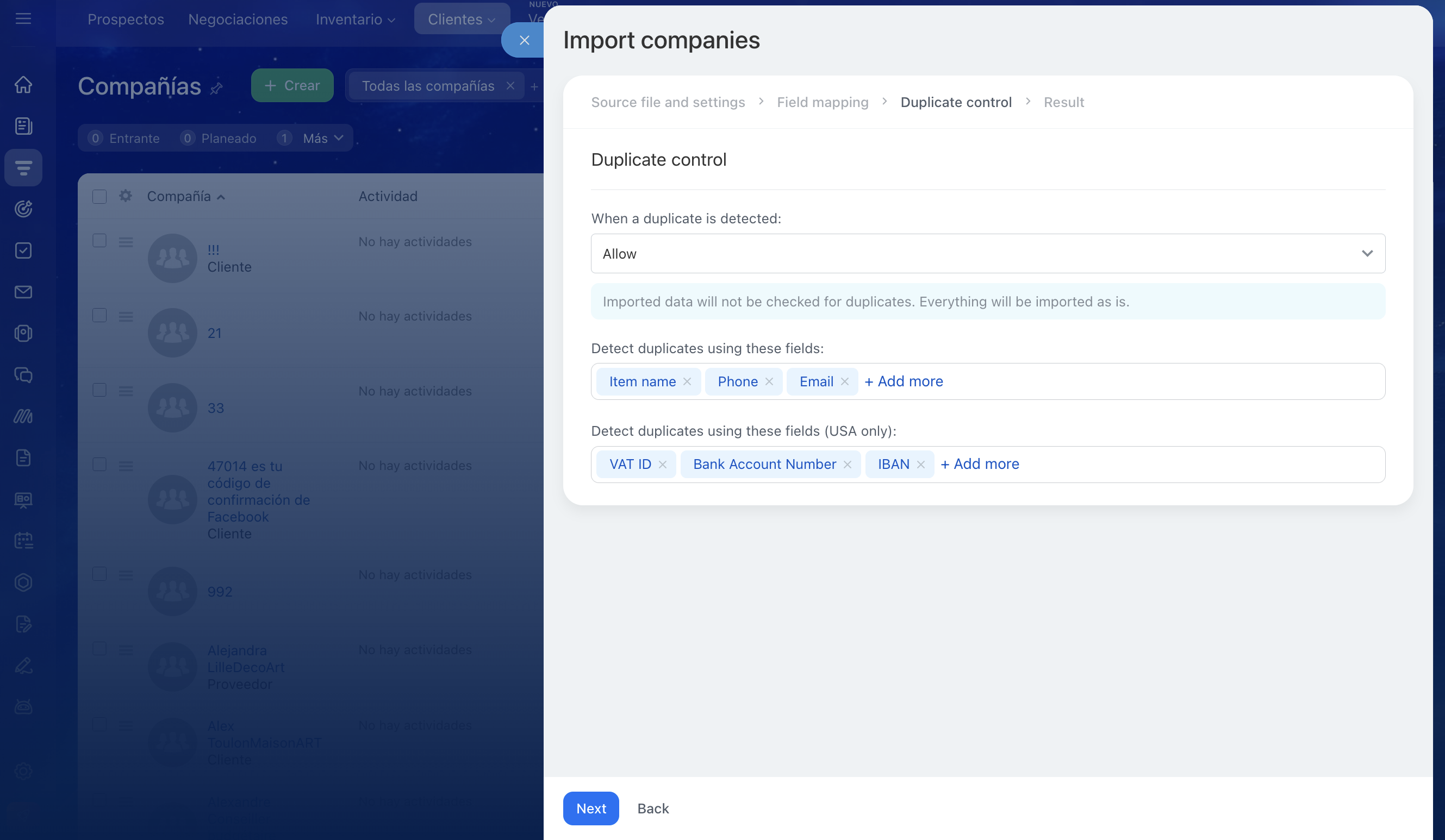Expand the Inventario menu dropdown
This screenshot has height=840, width=1445.
[355, 20]
